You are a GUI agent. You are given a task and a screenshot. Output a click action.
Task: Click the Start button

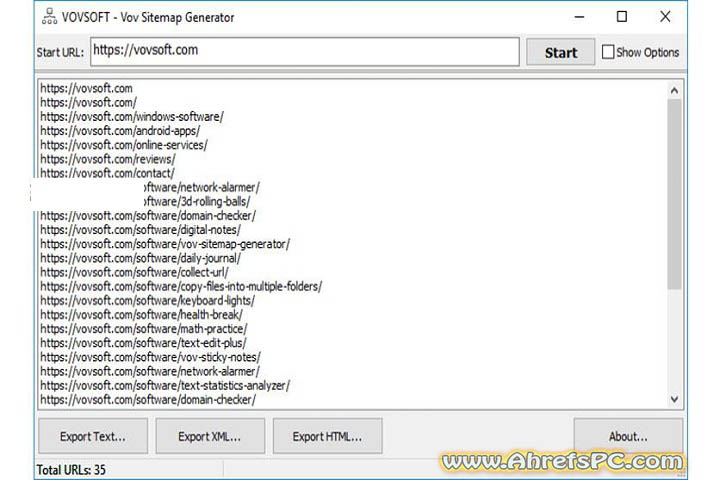561,52
